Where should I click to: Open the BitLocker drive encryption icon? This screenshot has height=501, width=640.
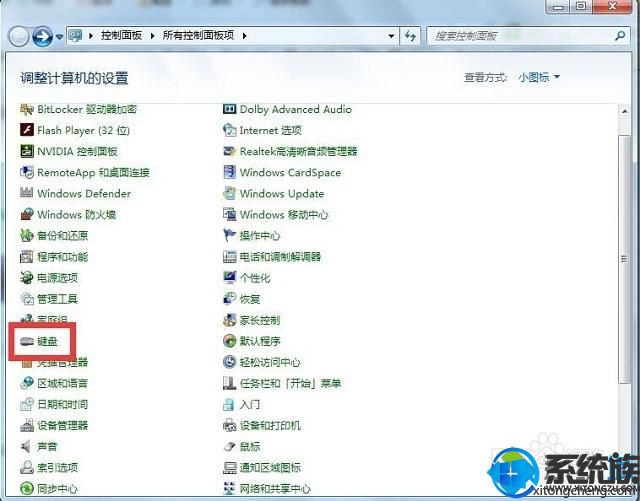[x=27, y=109]
